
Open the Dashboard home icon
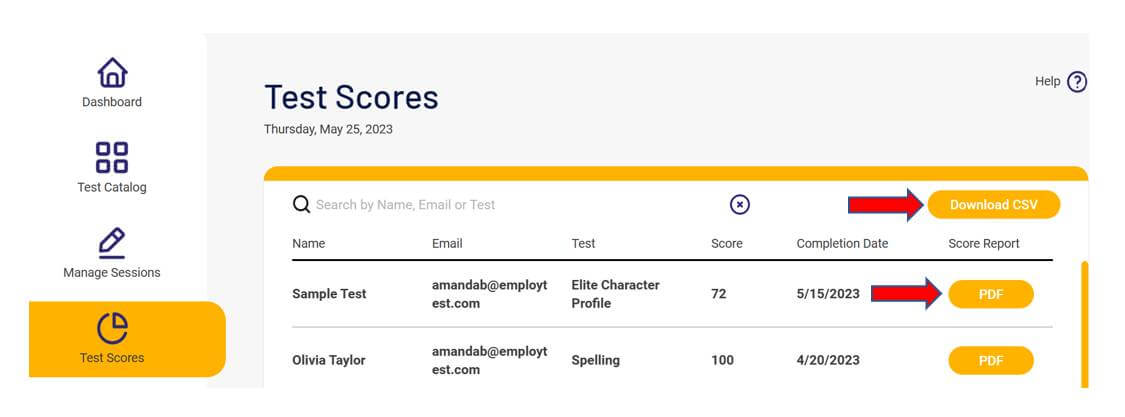pos(112,73)
